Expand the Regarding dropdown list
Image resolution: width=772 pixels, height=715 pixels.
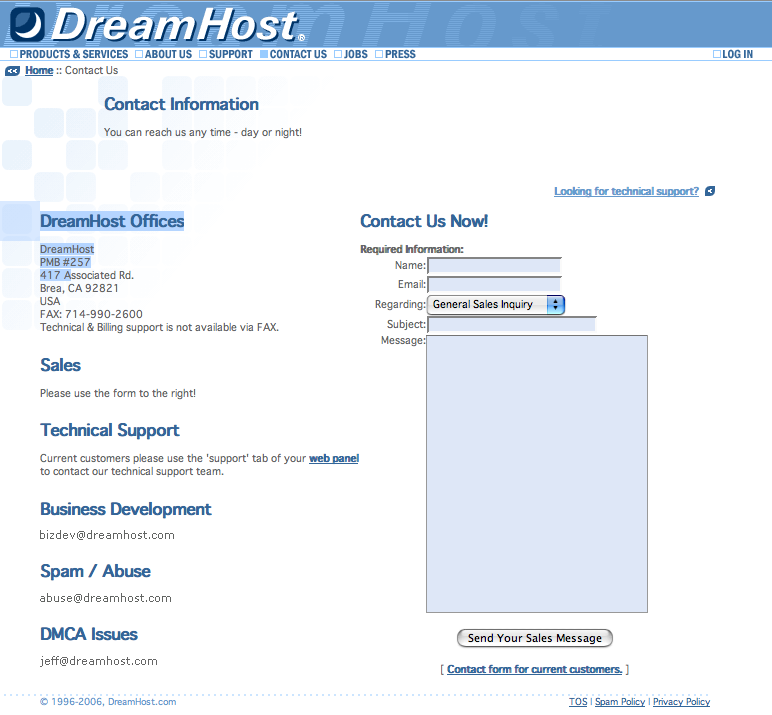(496, 304)
